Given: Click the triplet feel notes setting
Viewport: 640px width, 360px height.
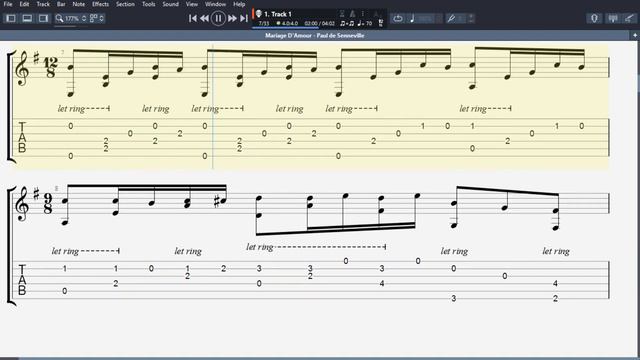Looking at the screenshot, I should pyautogui.click(x=347, y=24).
